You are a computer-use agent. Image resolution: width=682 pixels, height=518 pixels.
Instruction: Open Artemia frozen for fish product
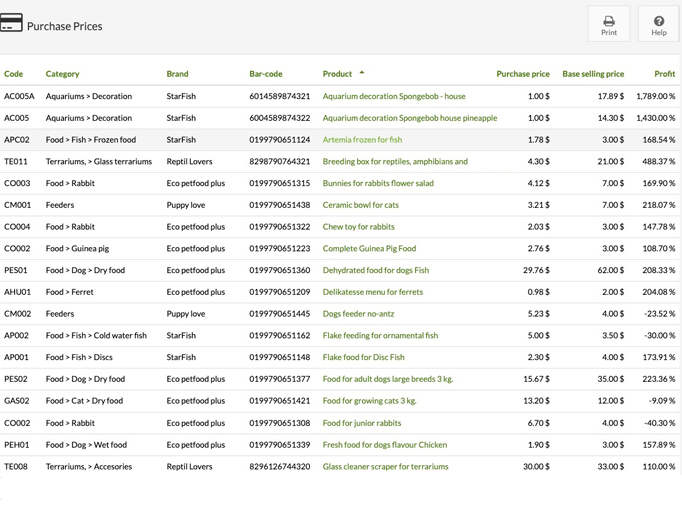point(362,140)
